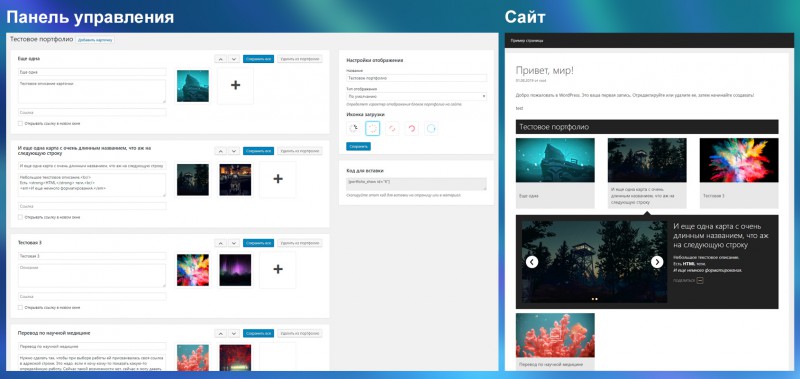Image resolution: width=800 pixels, height=379 pixels.
Task: Click the pink coral thumbnail in admin panel
Action: pyautogui.click(x=193, y=358)
